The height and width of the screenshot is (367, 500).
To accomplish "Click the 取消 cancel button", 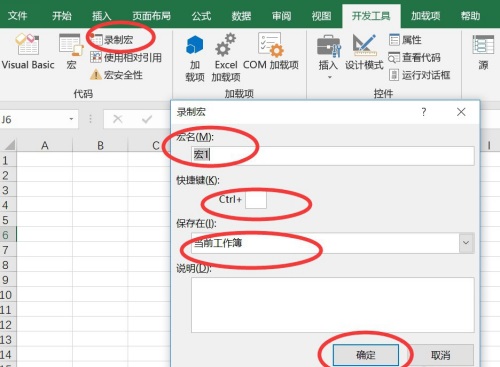I will click(x=440, y=355).
